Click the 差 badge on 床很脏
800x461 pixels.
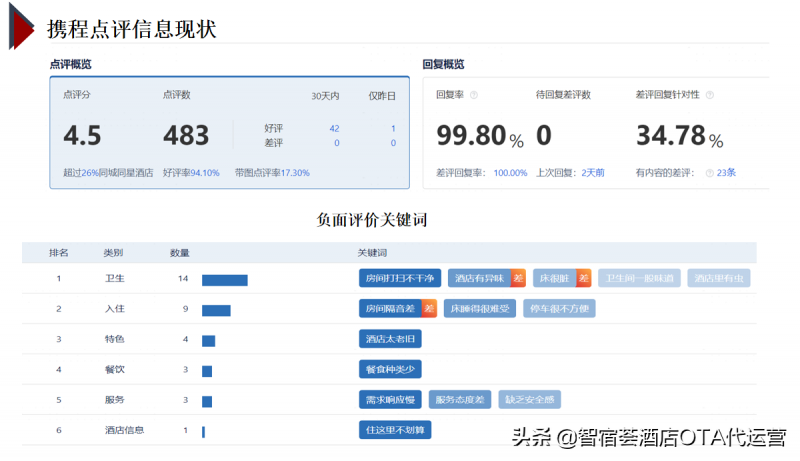pos(584,278)
